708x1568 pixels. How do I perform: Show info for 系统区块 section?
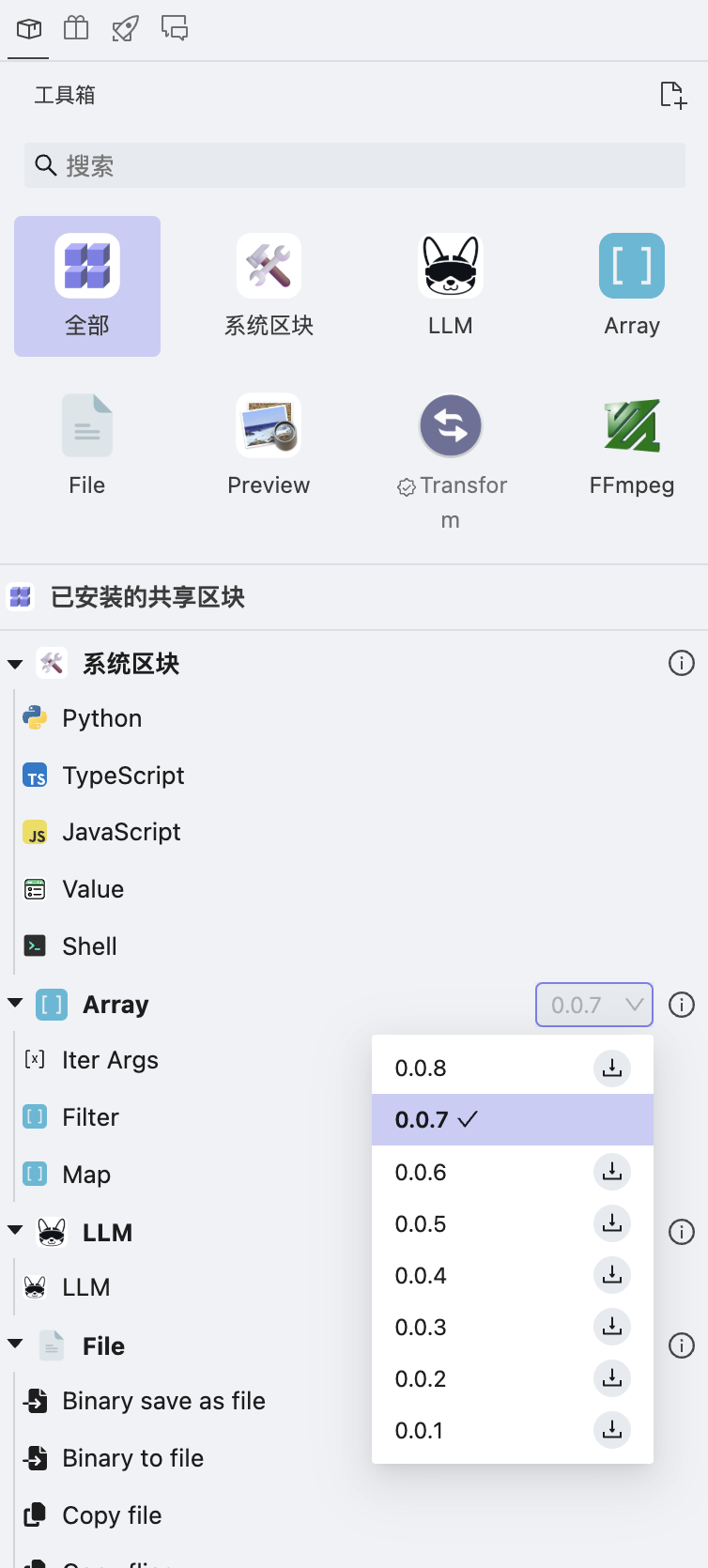681,664
